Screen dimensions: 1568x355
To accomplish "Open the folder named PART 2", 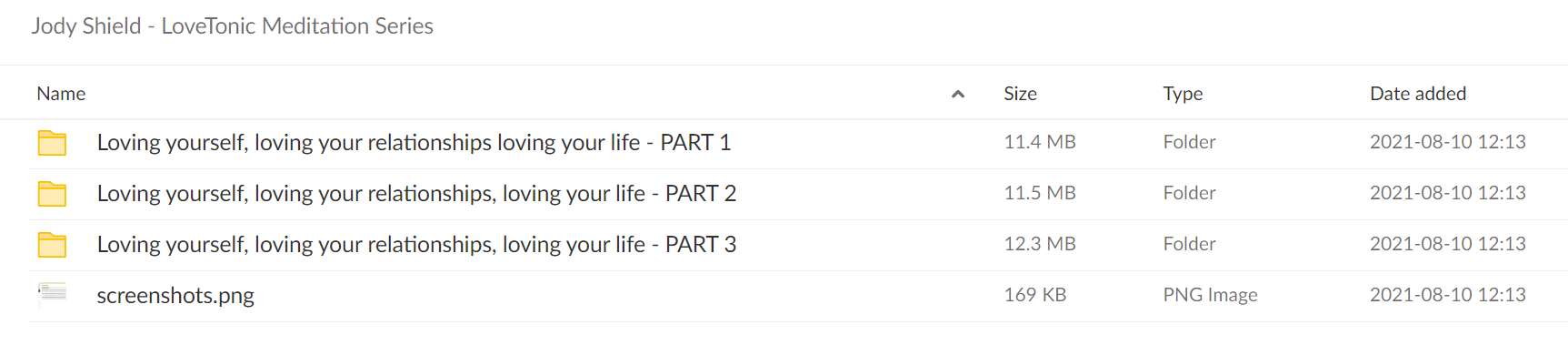I will pos(416,194).
